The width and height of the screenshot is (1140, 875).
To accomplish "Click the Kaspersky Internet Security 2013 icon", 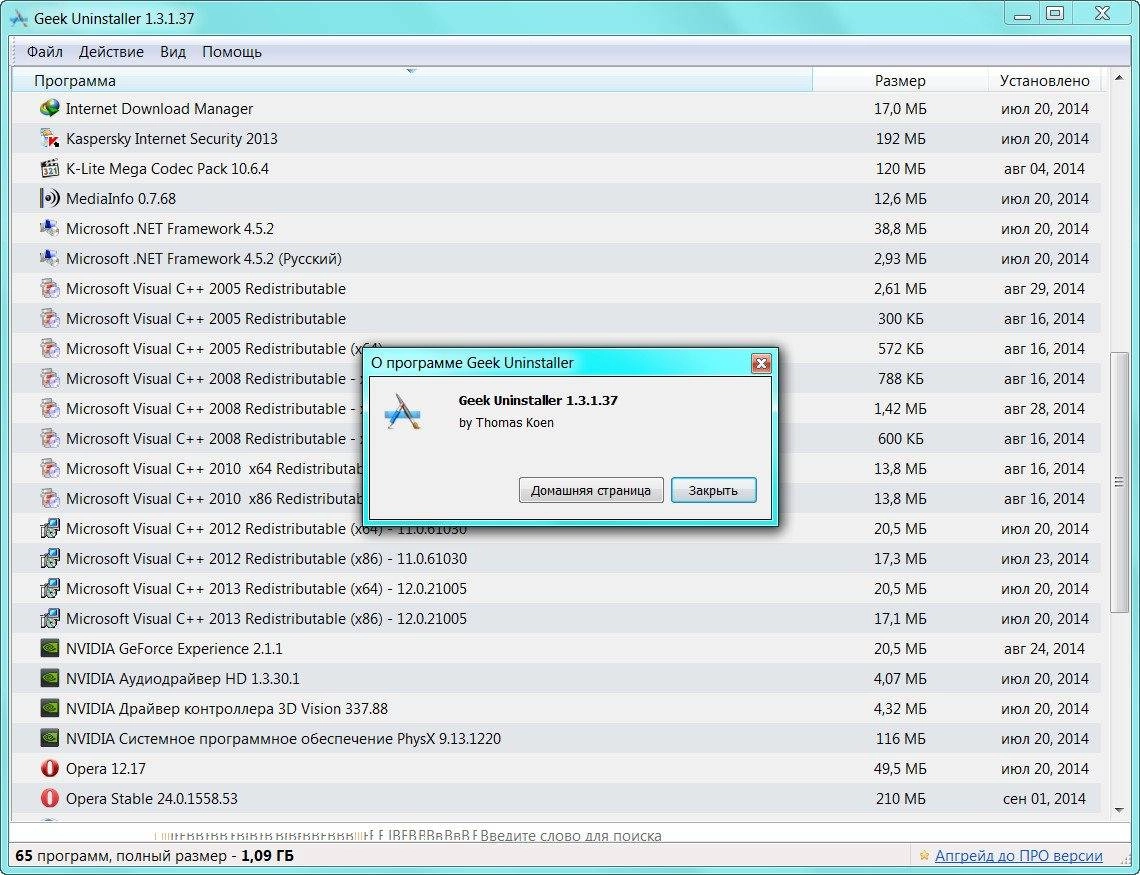I will pos(49,138).
